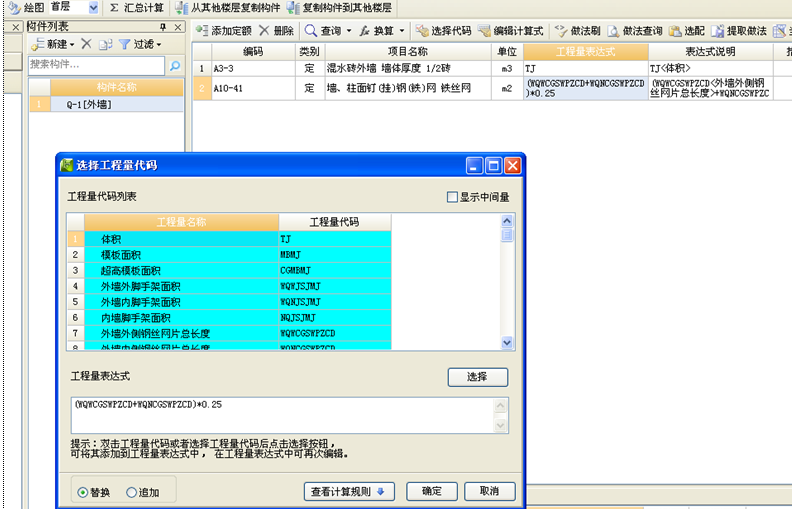Click the 工程量代码 header in dialog
The width and height of the screenshot is (792, 509).
pyautogui.click(x=334, y=222)
